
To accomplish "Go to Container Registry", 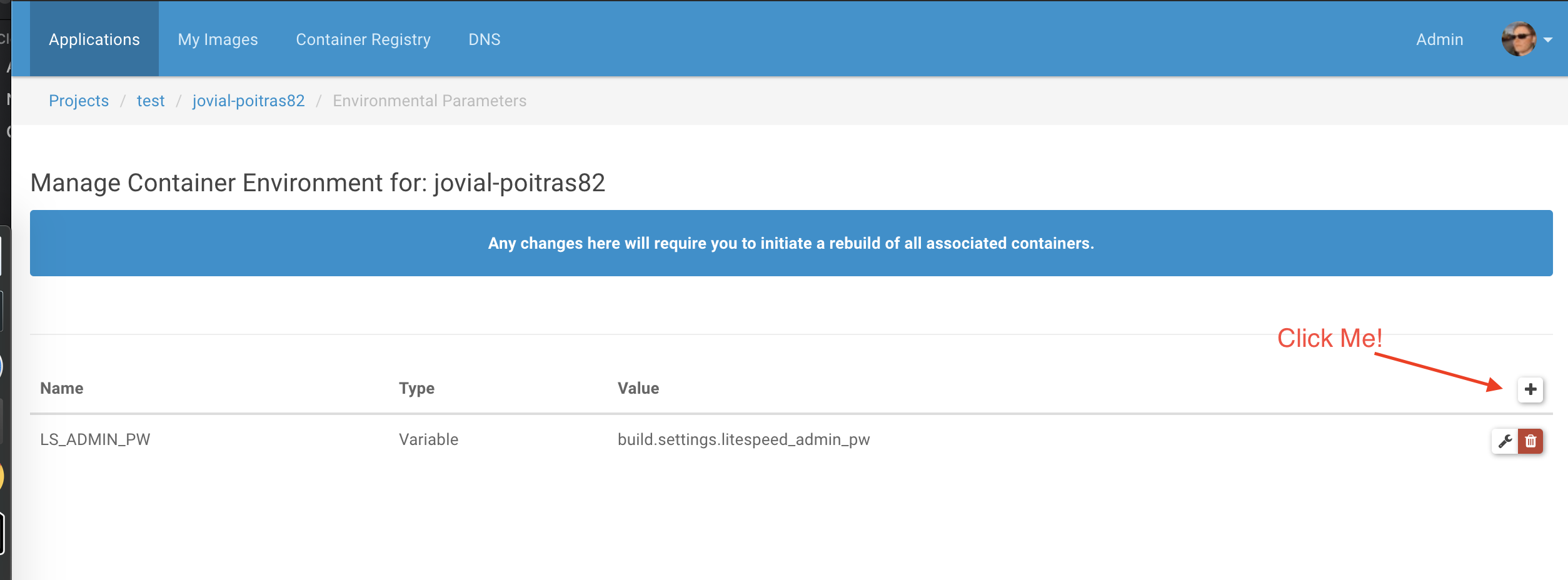I will click(x=363, y=39).
